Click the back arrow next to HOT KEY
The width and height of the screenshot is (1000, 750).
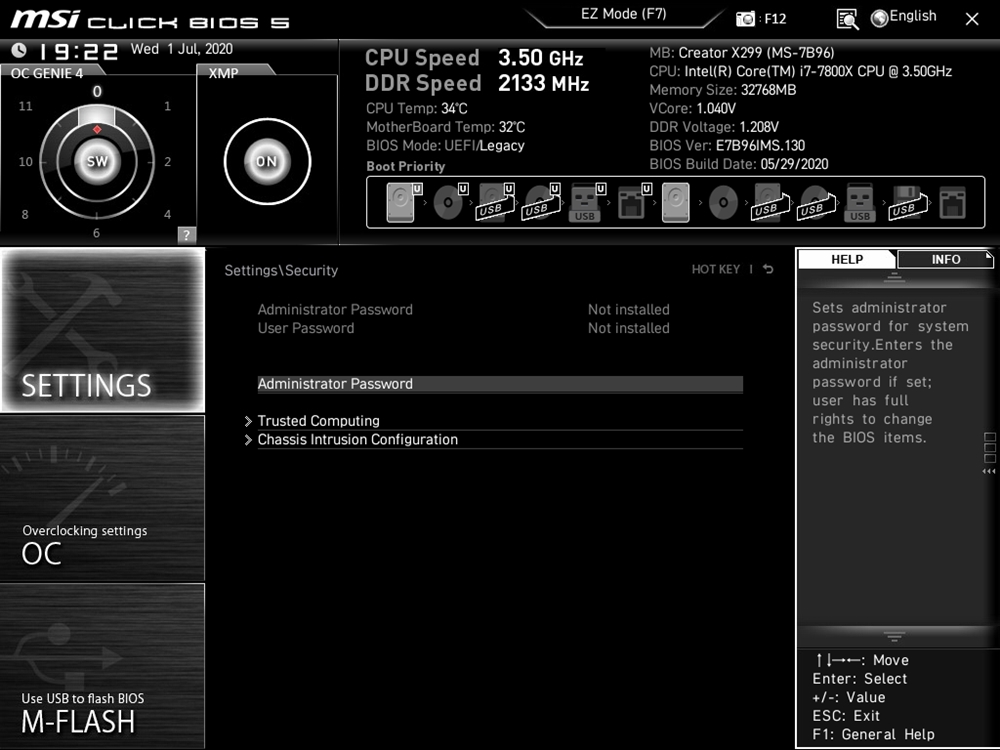click(x=768, y=269)
